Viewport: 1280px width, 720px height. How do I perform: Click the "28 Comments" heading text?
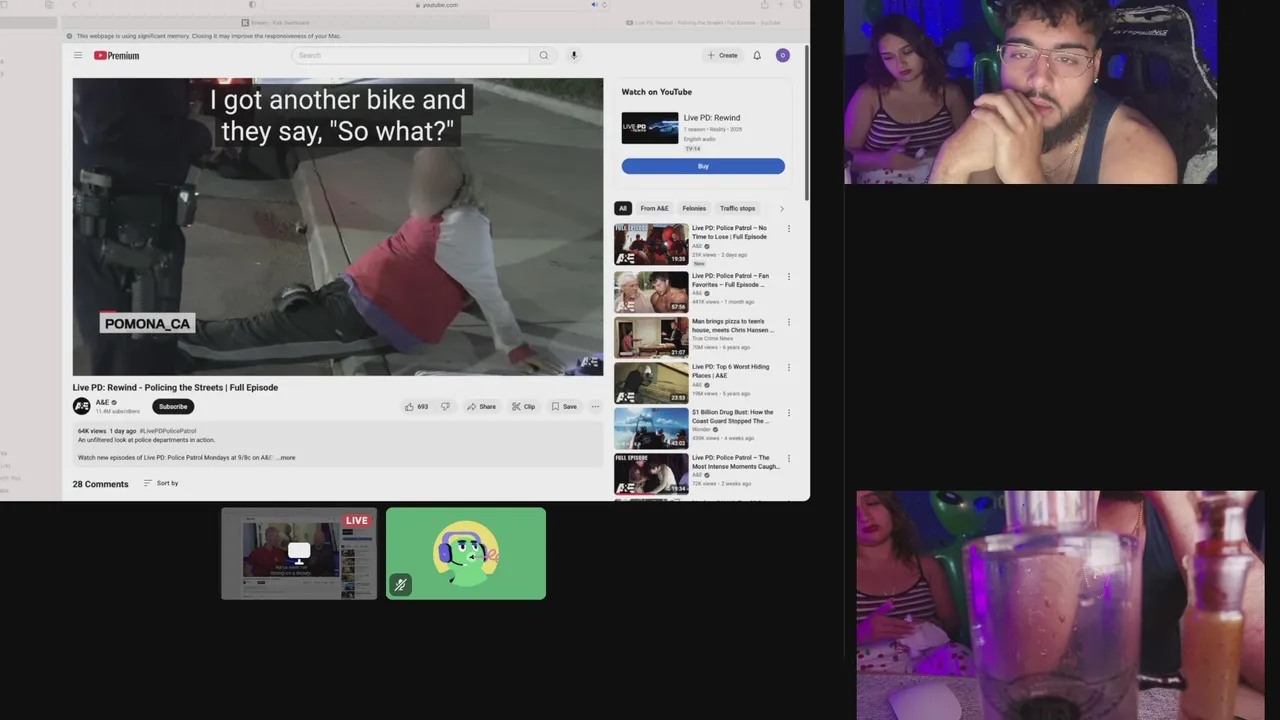(100, 484)
